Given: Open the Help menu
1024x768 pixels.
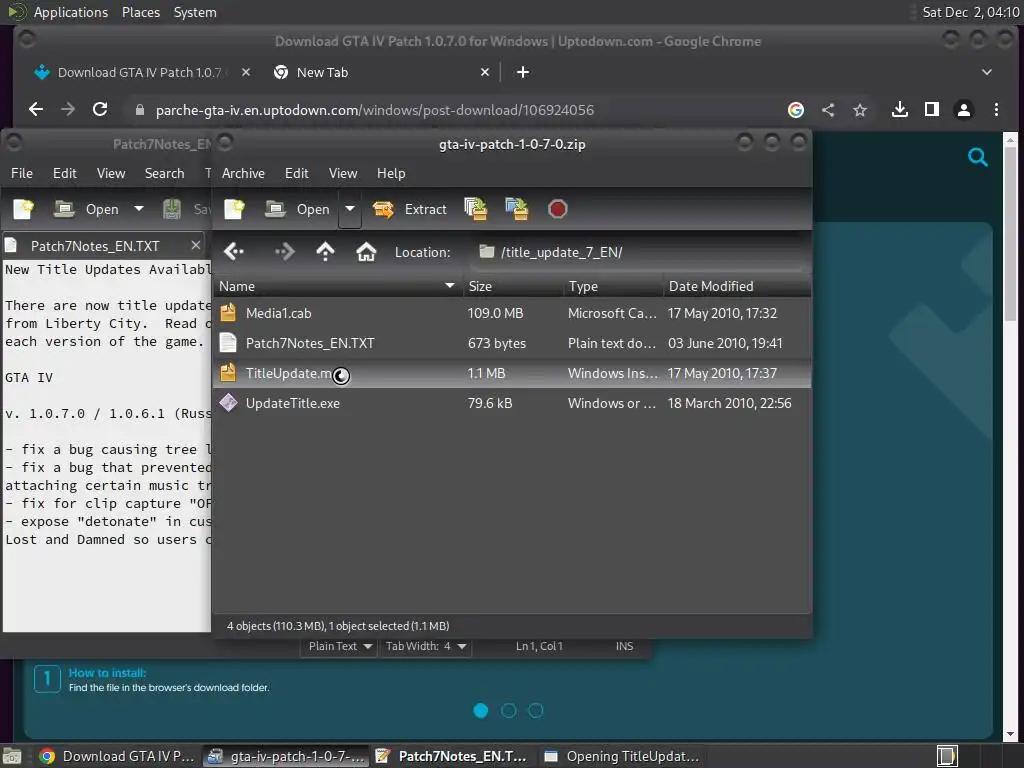Looking at the screenshot, I should (391, 173).
